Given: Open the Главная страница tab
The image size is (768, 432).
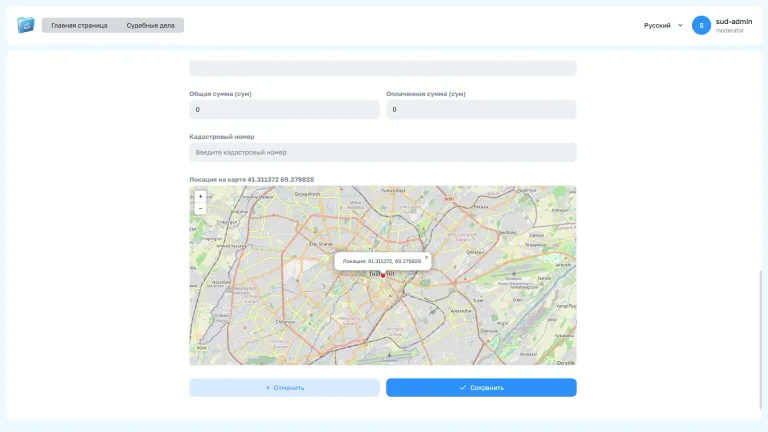Looking at the screenshot, I should coord(79,25).
